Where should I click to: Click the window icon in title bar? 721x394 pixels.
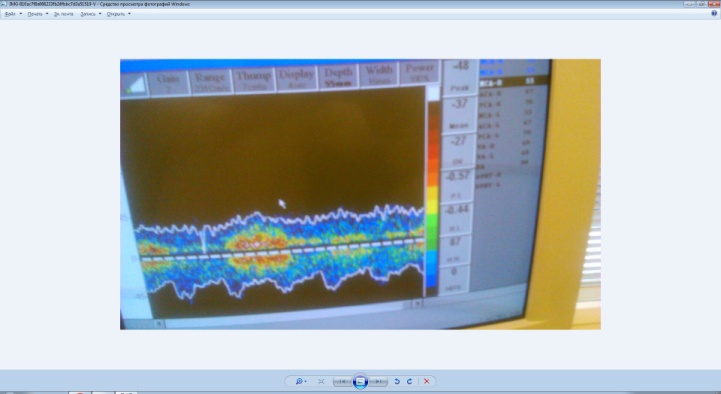pos(4,4)
